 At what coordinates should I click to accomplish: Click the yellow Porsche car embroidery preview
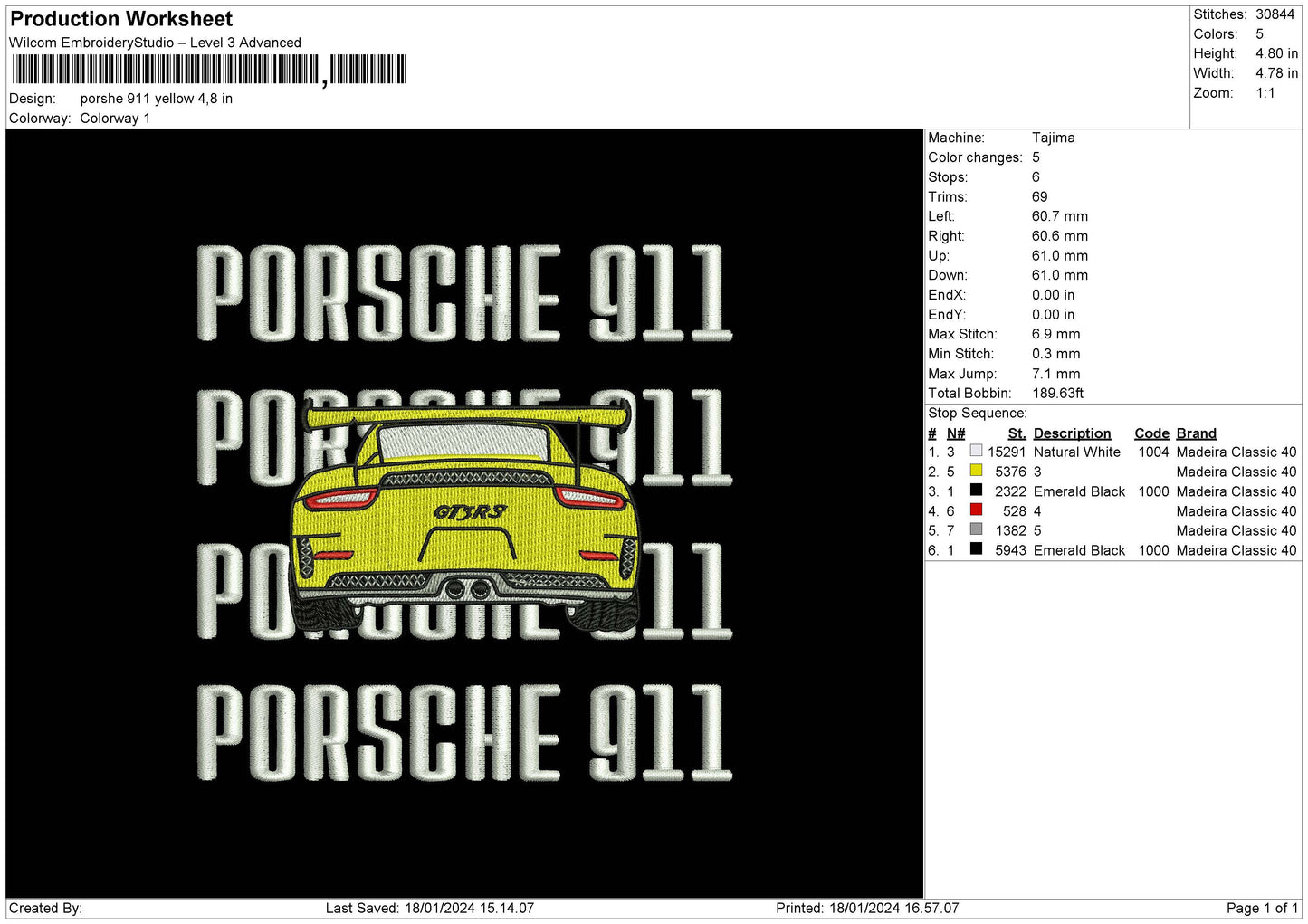click(465, 515)
